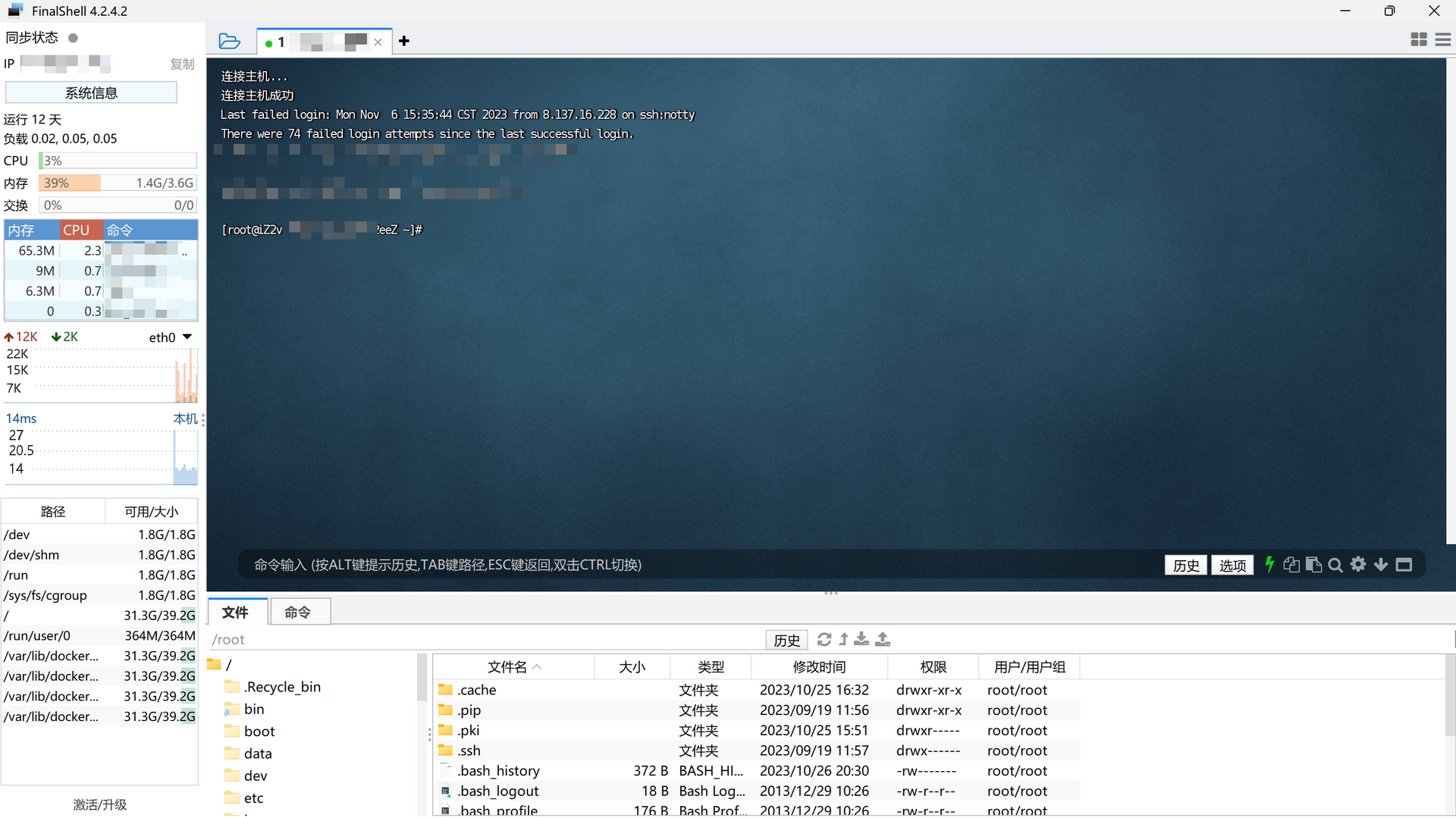Click 复制 to copy IP
Image resolution: width=1456 pixels, height=818 pixels.
pos(182,64)
